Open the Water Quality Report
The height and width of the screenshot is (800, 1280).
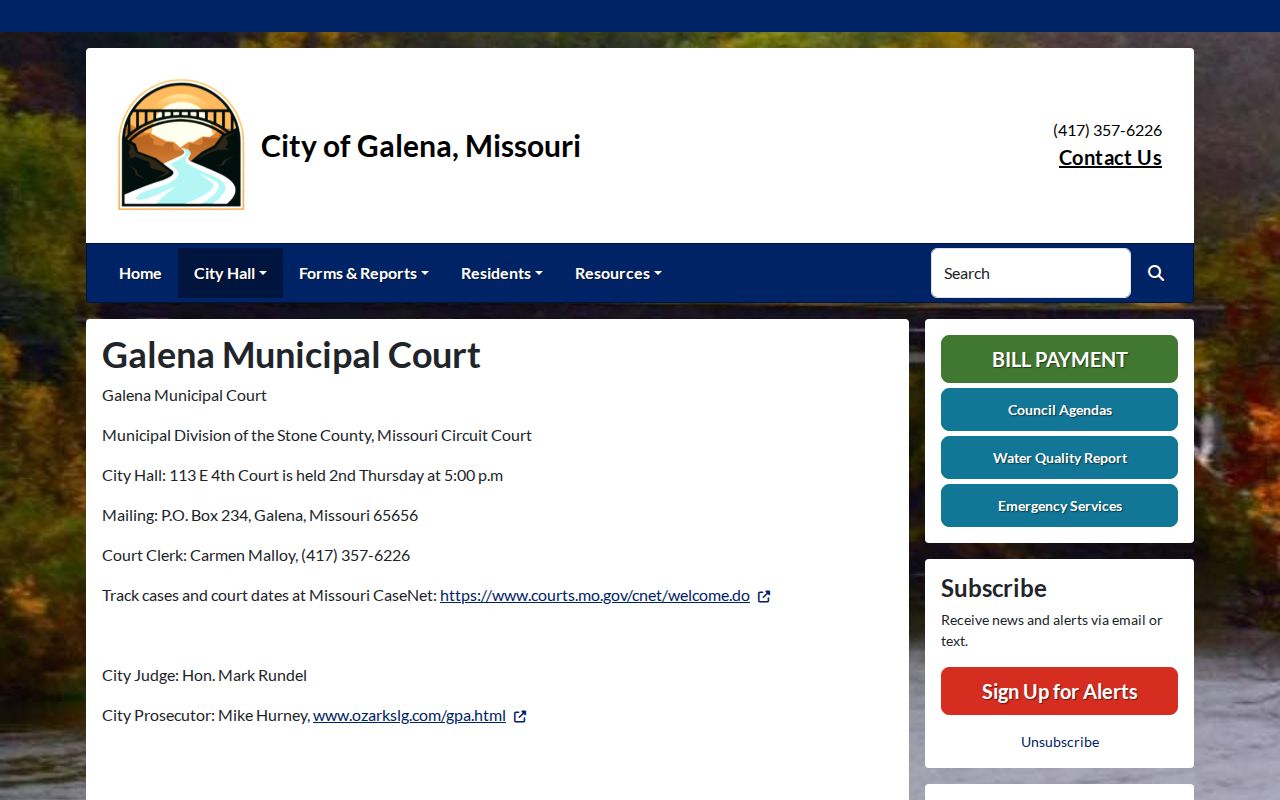(1059, 458)
